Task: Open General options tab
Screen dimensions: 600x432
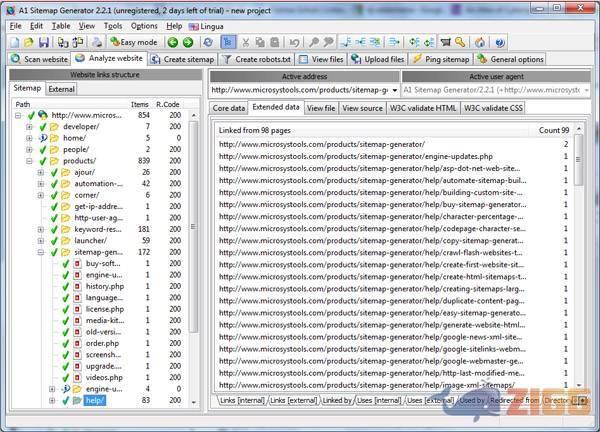Action: [x=510, y=59]
